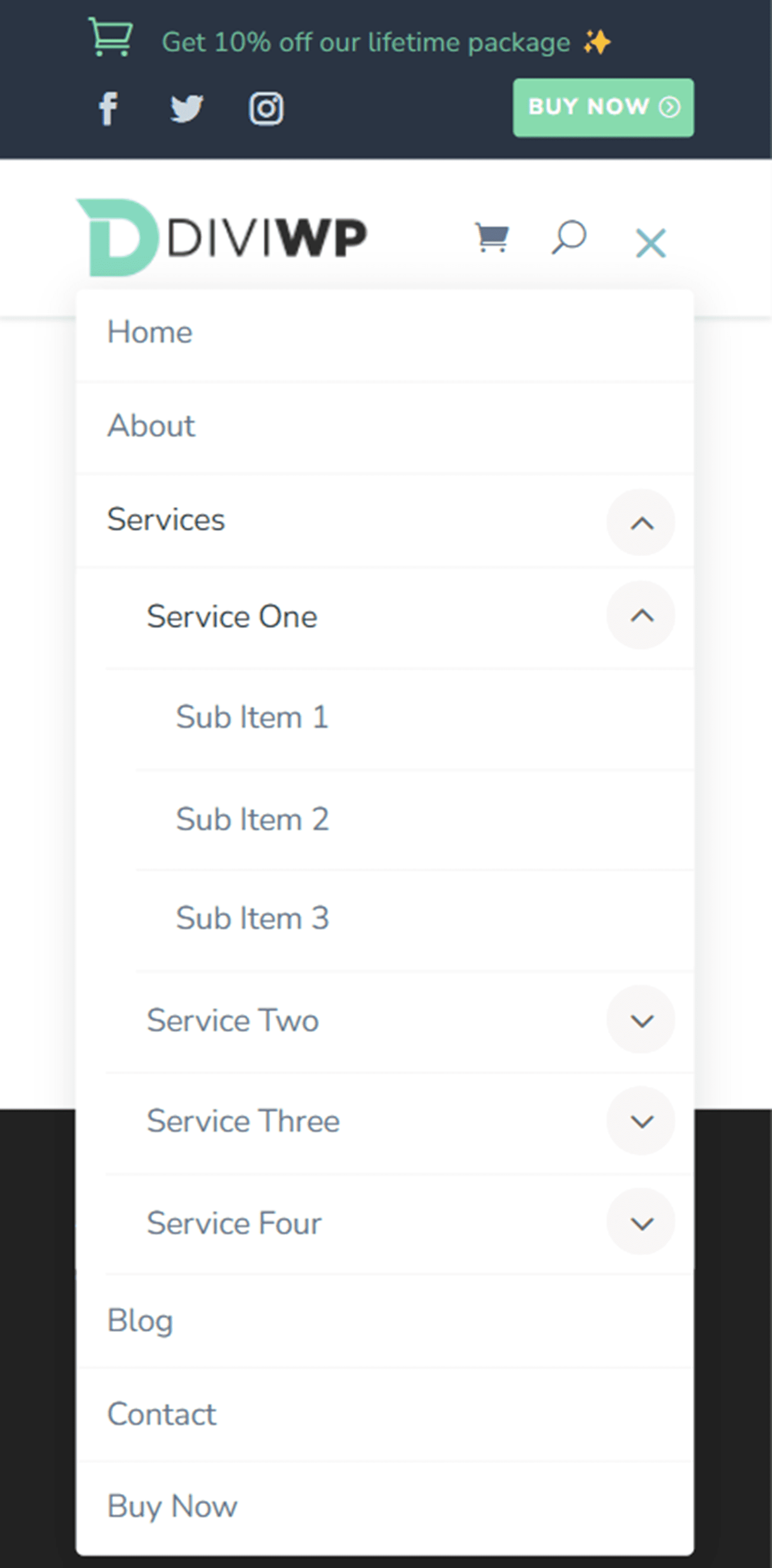Open the Twitter social link
This screenshot has width=772, height=1568.
[187, 109]
